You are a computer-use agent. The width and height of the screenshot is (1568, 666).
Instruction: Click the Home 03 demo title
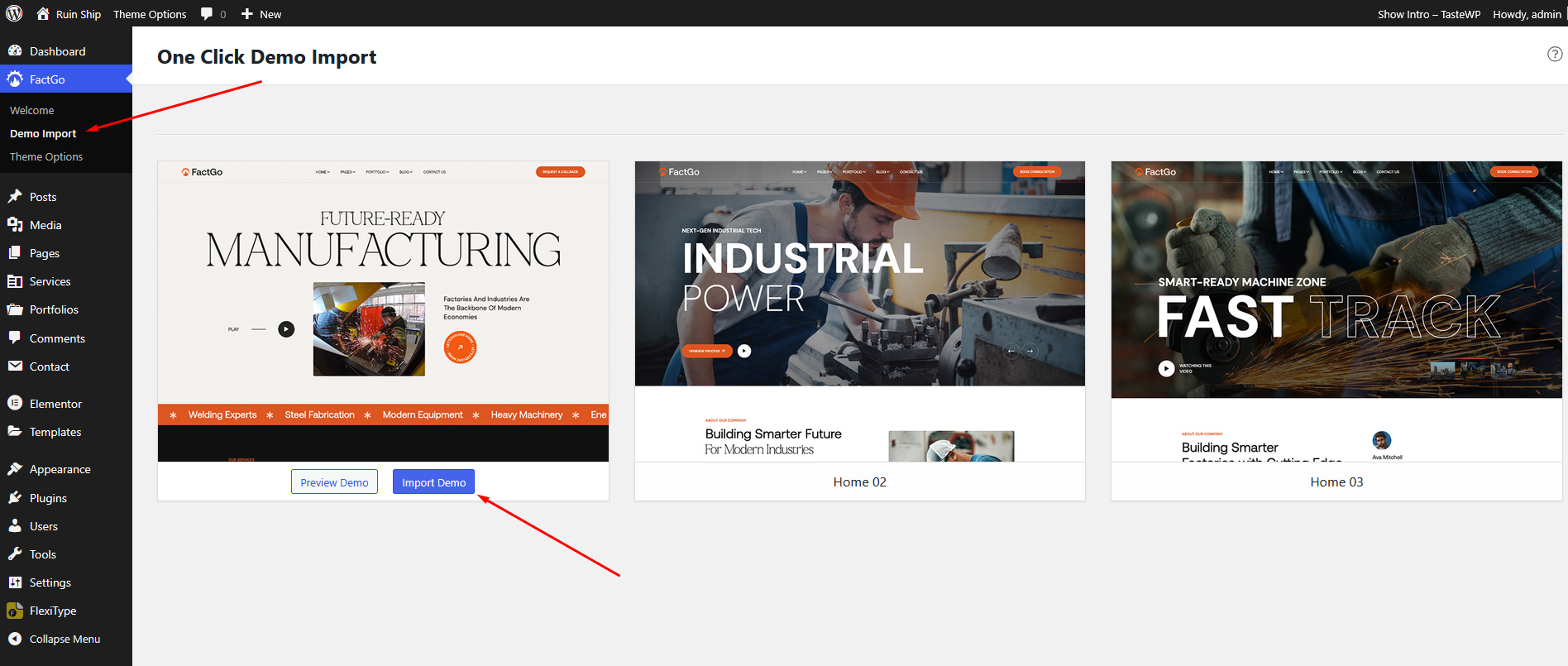[x=1336, y=482]
